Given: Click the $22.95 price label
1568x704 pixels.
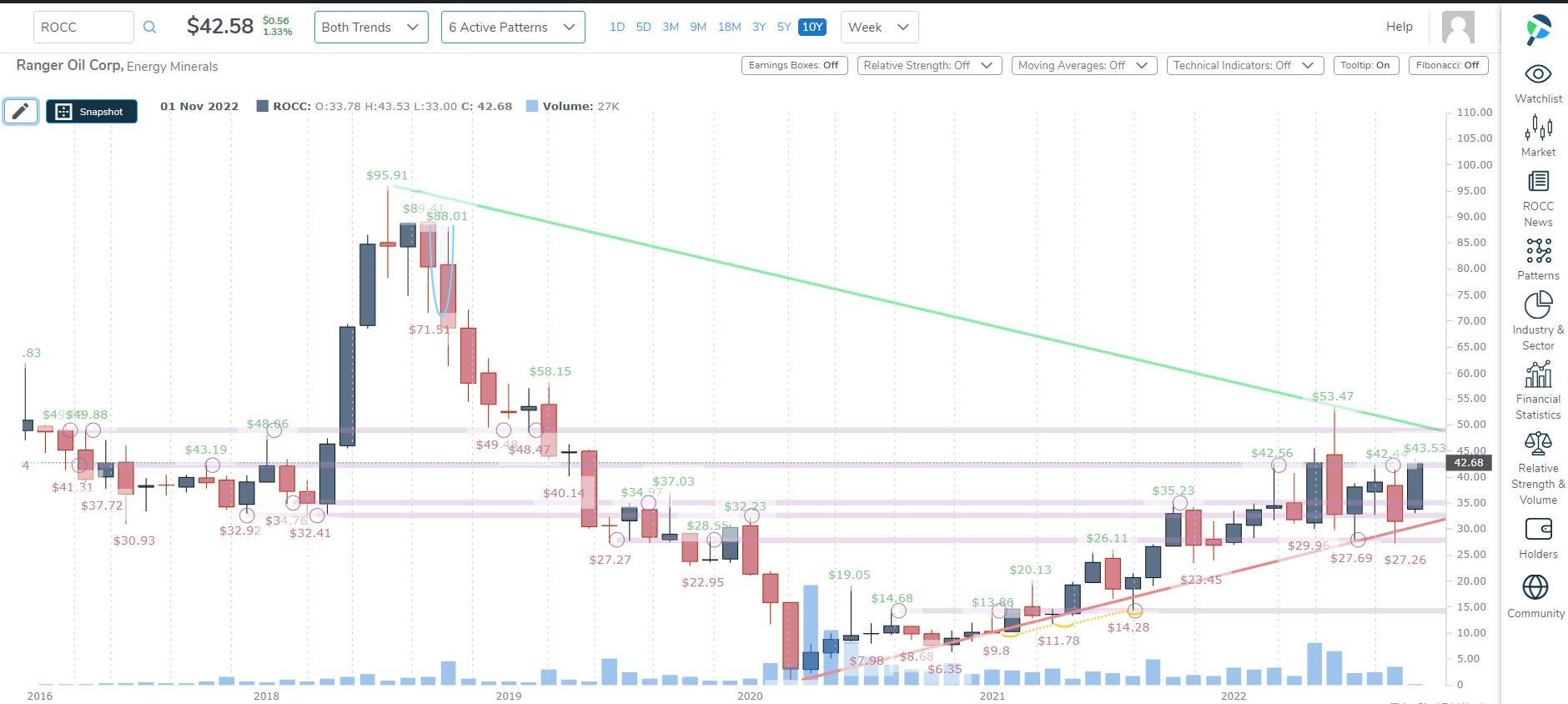Looking at the screenshot, I should pos(703,582).
